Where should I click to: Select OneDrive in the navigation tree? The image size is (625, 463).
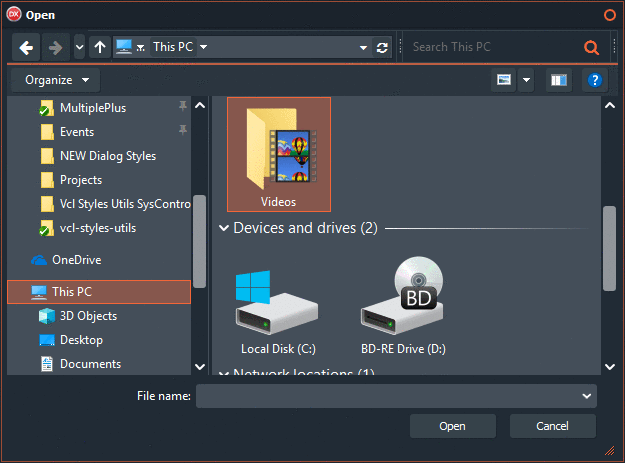click(x=76, y=260)
